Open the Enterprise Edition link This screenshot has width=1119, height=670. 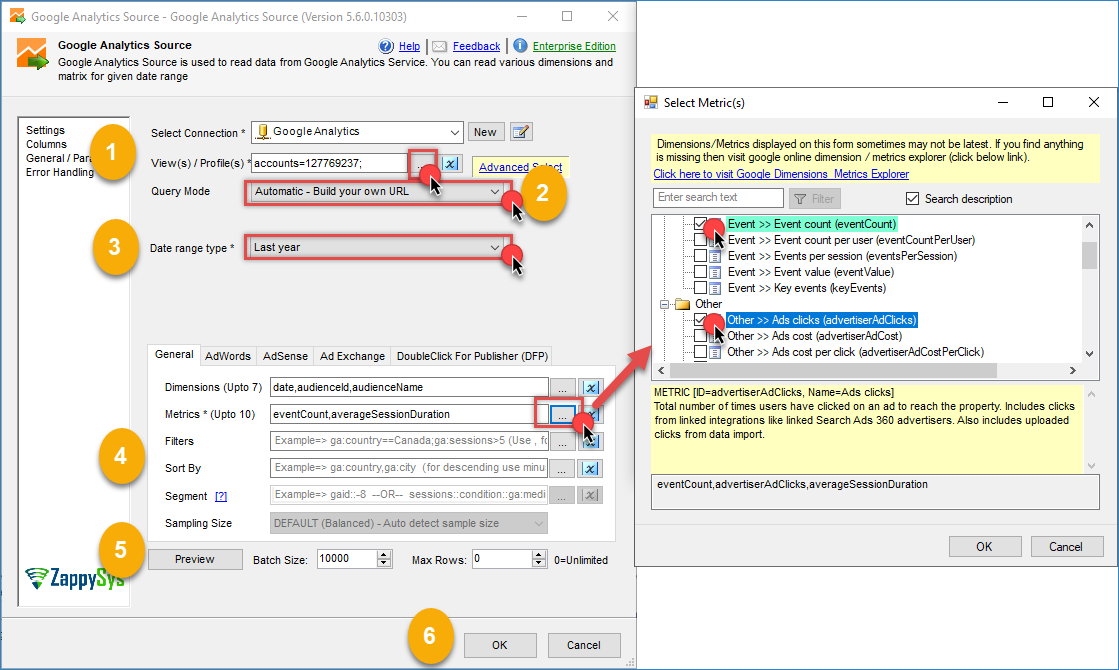pos(574,46)
